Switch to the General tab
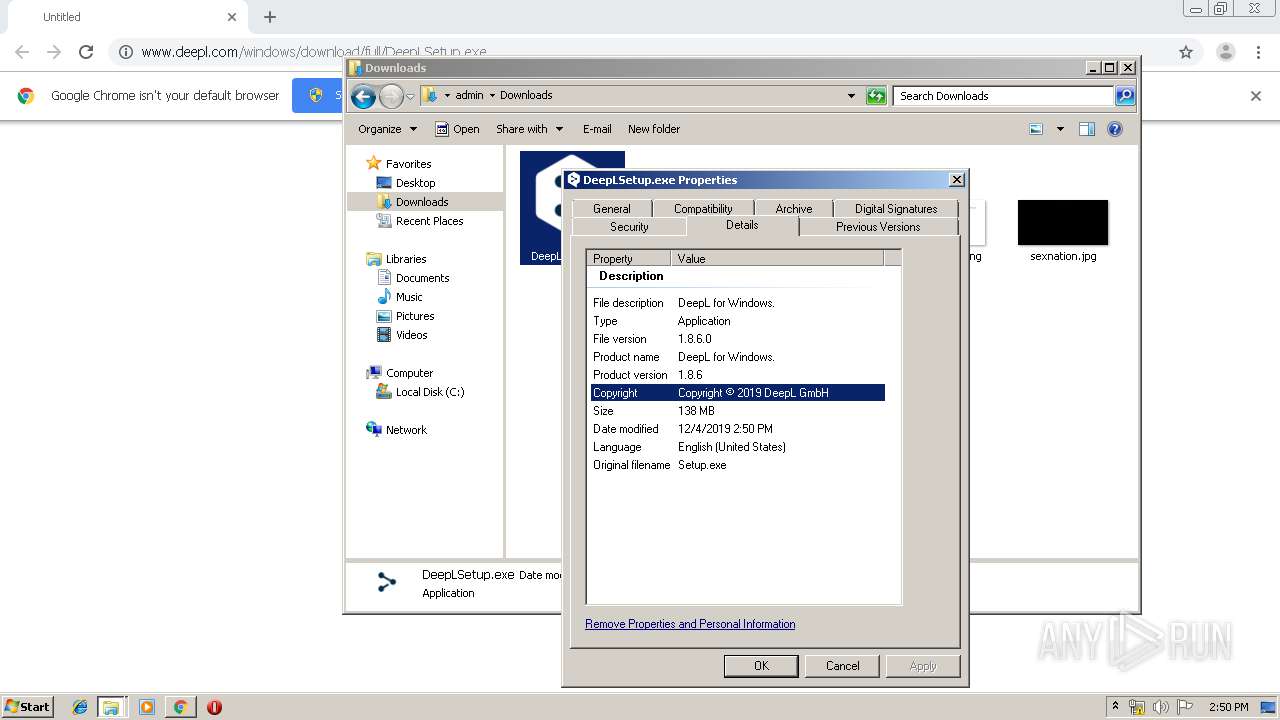 611,209
